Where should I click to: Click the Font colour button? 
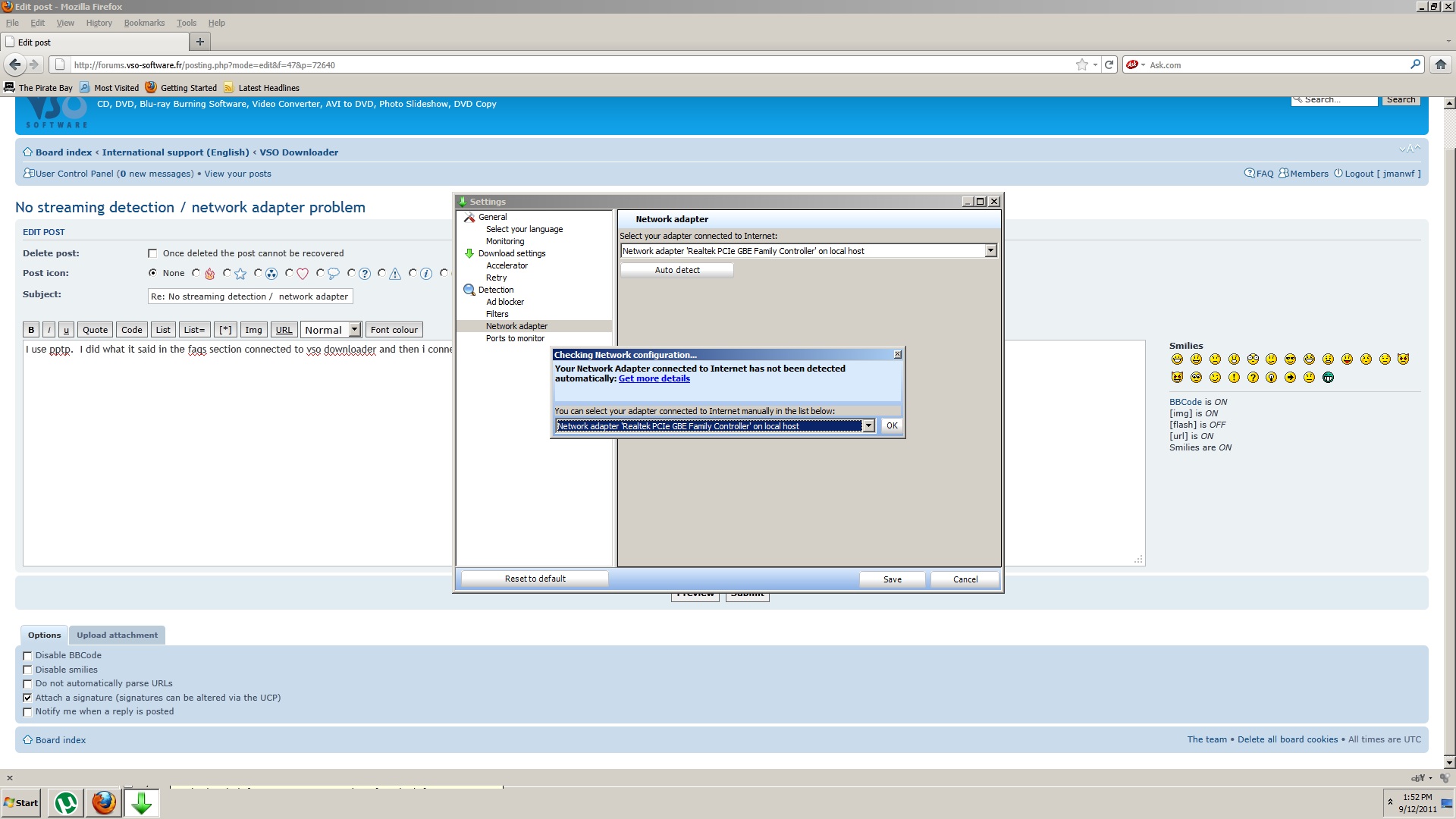pos(394,330)
